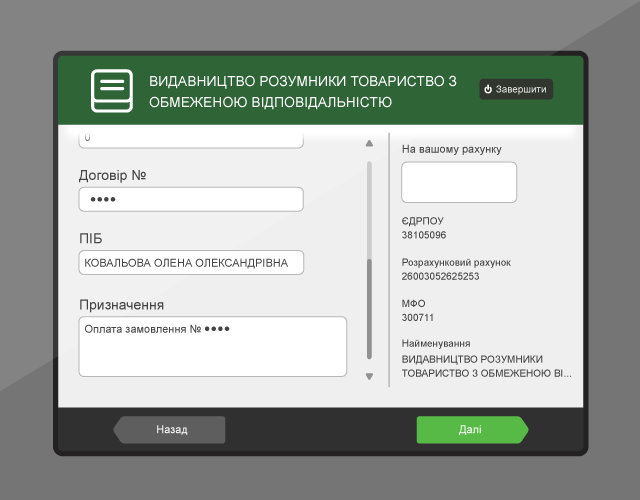This screenshot has height=500, width=640.
Task: Click the green Далі button
Action: pyautogui.click(x=472, y=429)
